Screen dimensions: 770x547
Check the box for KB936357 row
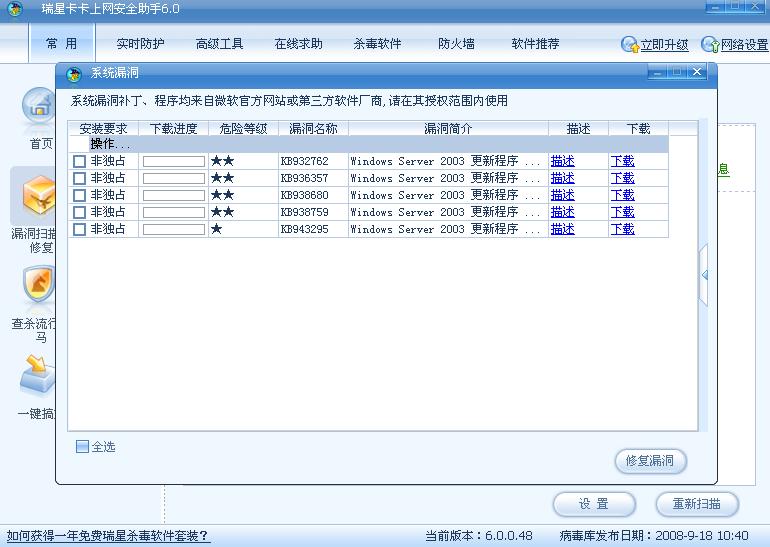tap(79, 178)
